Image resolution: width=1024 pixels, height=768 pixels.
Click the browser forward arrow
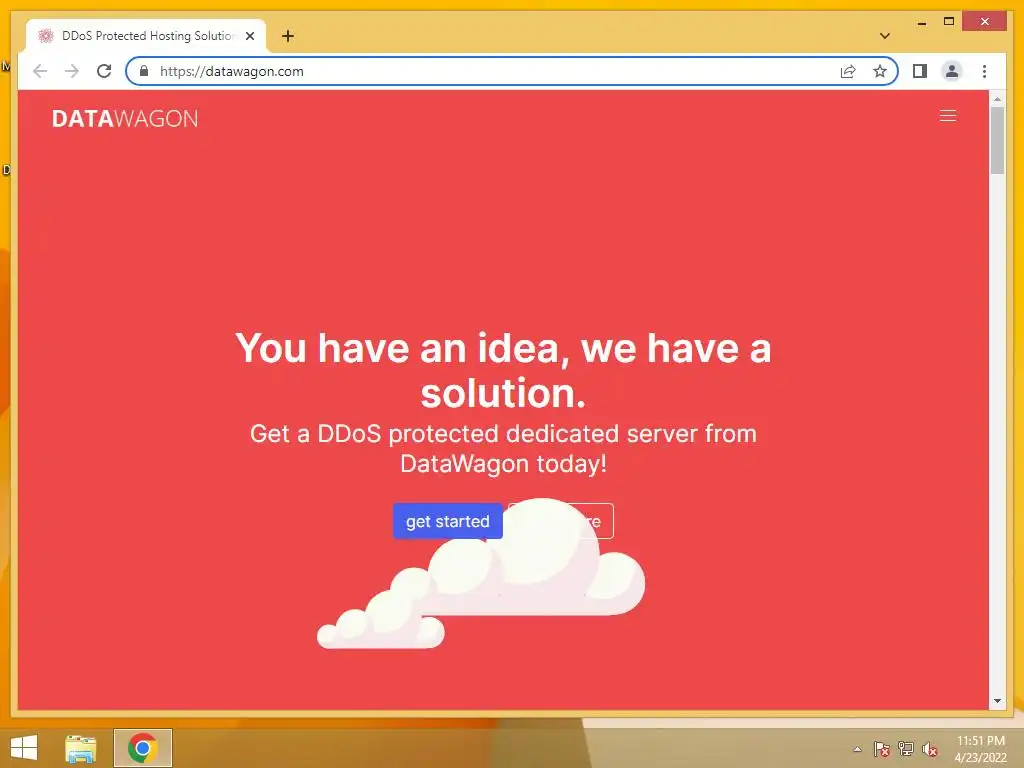tap(72, 71)
